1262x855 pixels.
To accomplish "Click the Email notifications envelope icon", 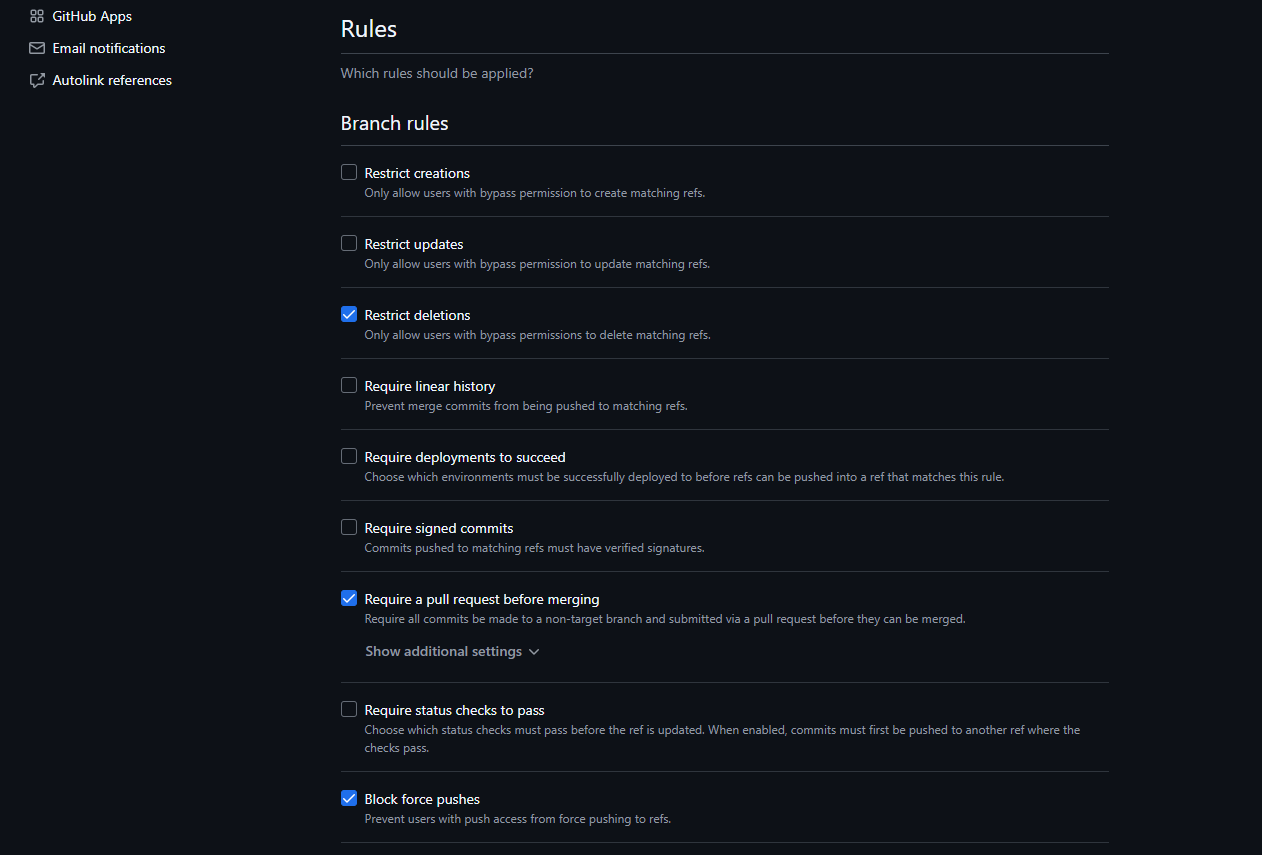I will 36,47.
